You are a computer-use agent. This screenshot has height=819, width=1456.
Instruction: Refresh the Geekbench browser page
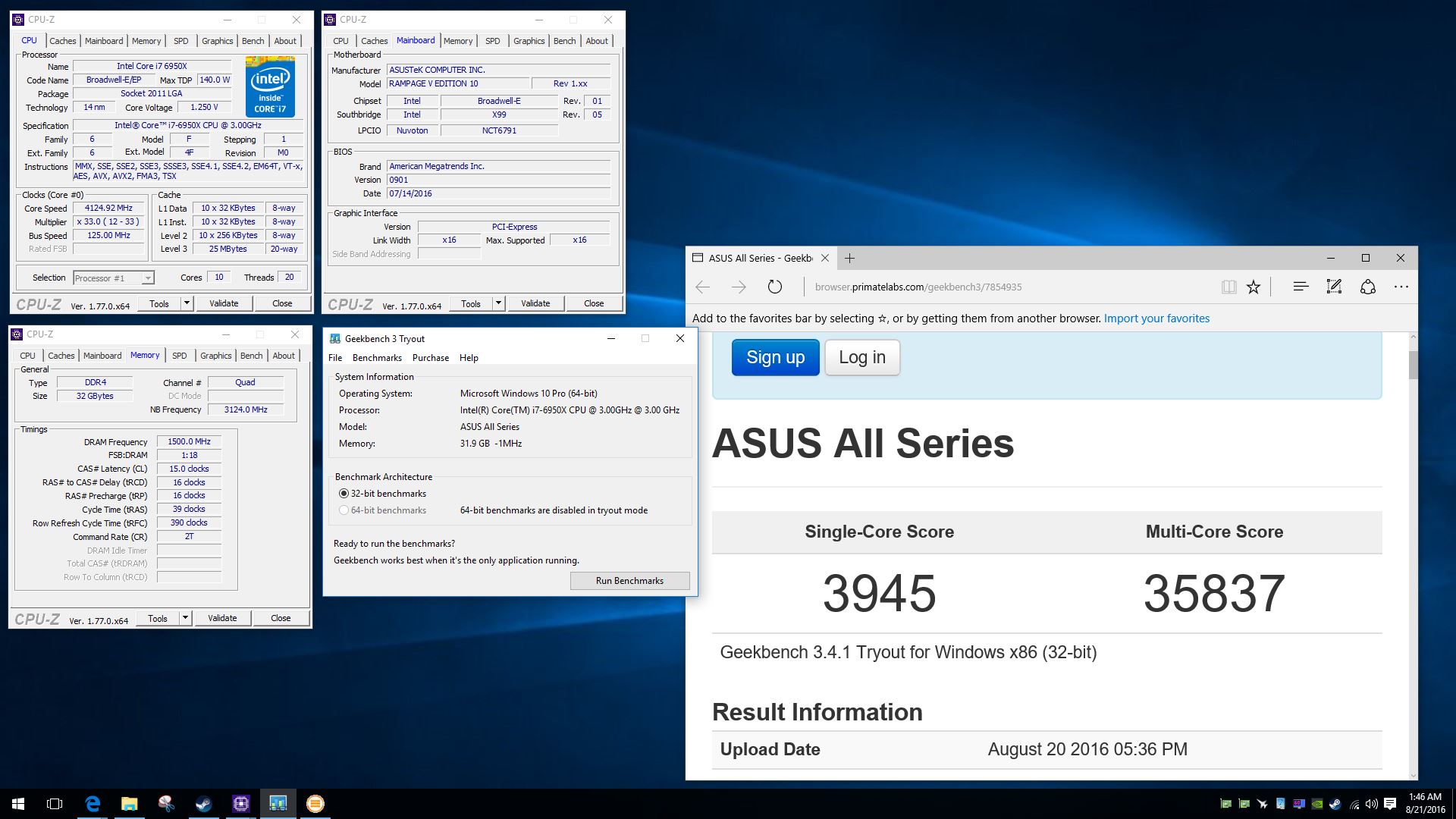pyautogui.click(x=774, y=287)
